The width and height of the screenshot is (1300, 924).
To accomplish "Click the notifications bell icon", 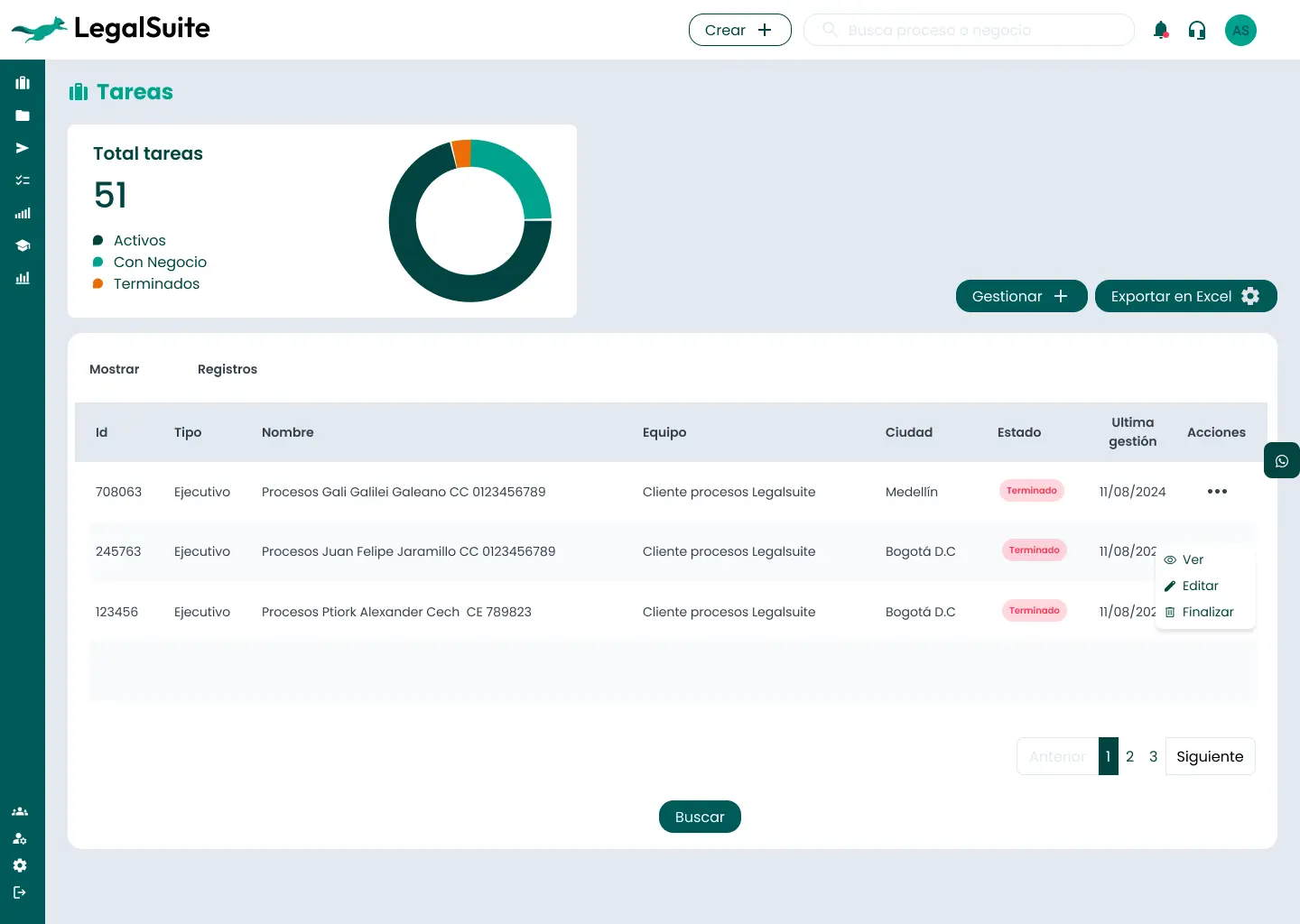I will tap(1161, 31).
